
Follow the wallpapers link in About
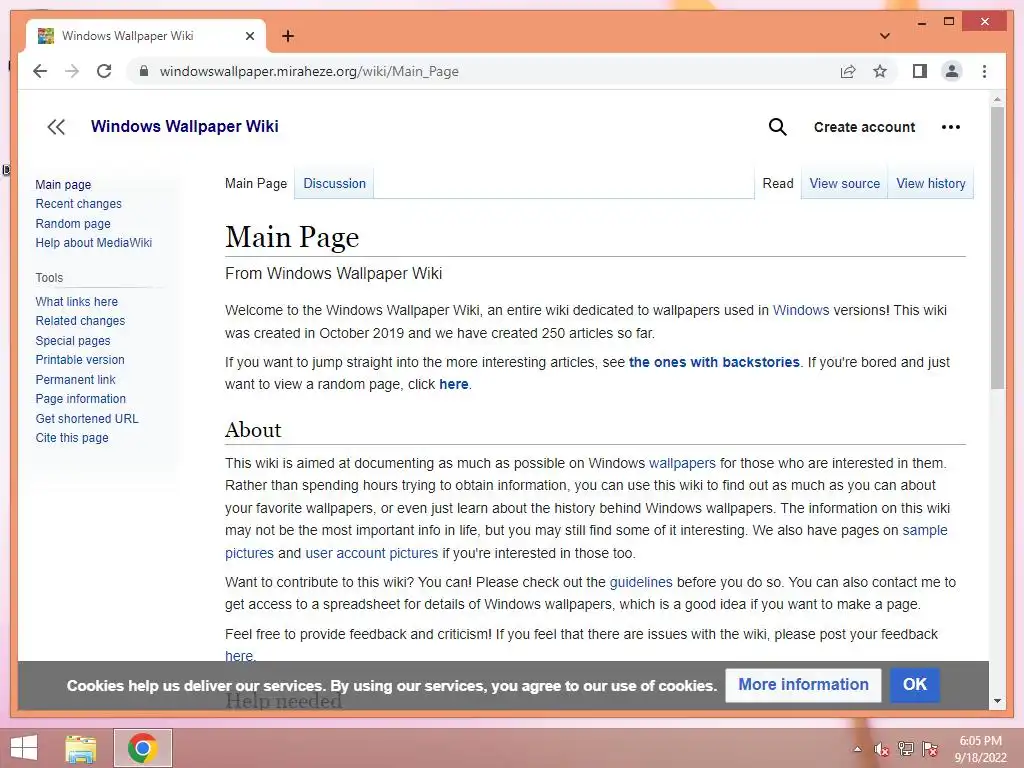click(x=682, y=463)
